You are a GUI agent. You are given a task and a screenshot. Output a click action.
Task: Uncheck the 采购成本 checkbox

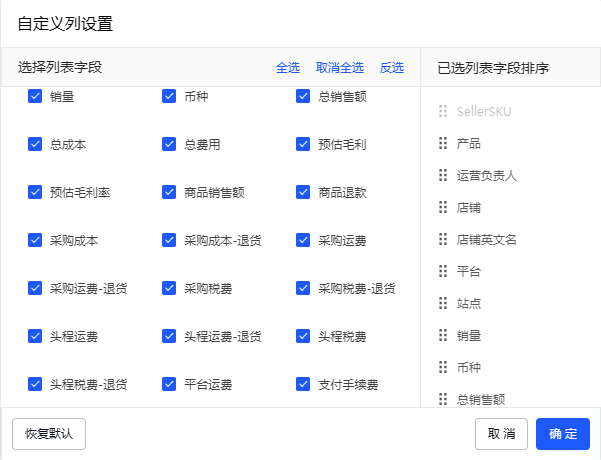[x=35, y=240]
